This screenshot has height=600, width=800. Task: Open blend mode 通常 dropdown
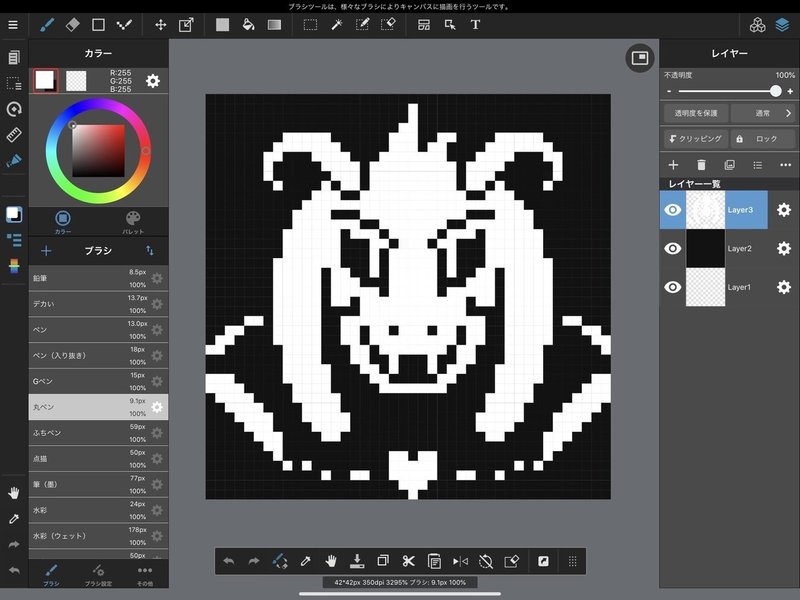[x=763, y=113]
